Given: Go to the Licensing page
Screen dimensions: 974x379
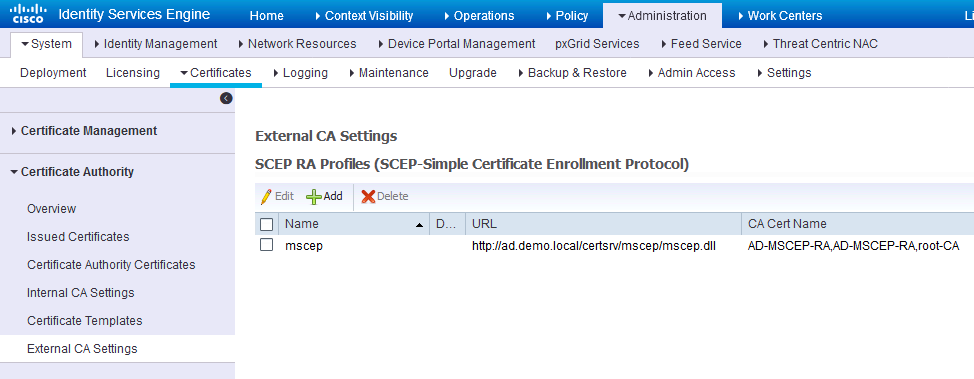Looking at the screenshot, I should 133,73.
